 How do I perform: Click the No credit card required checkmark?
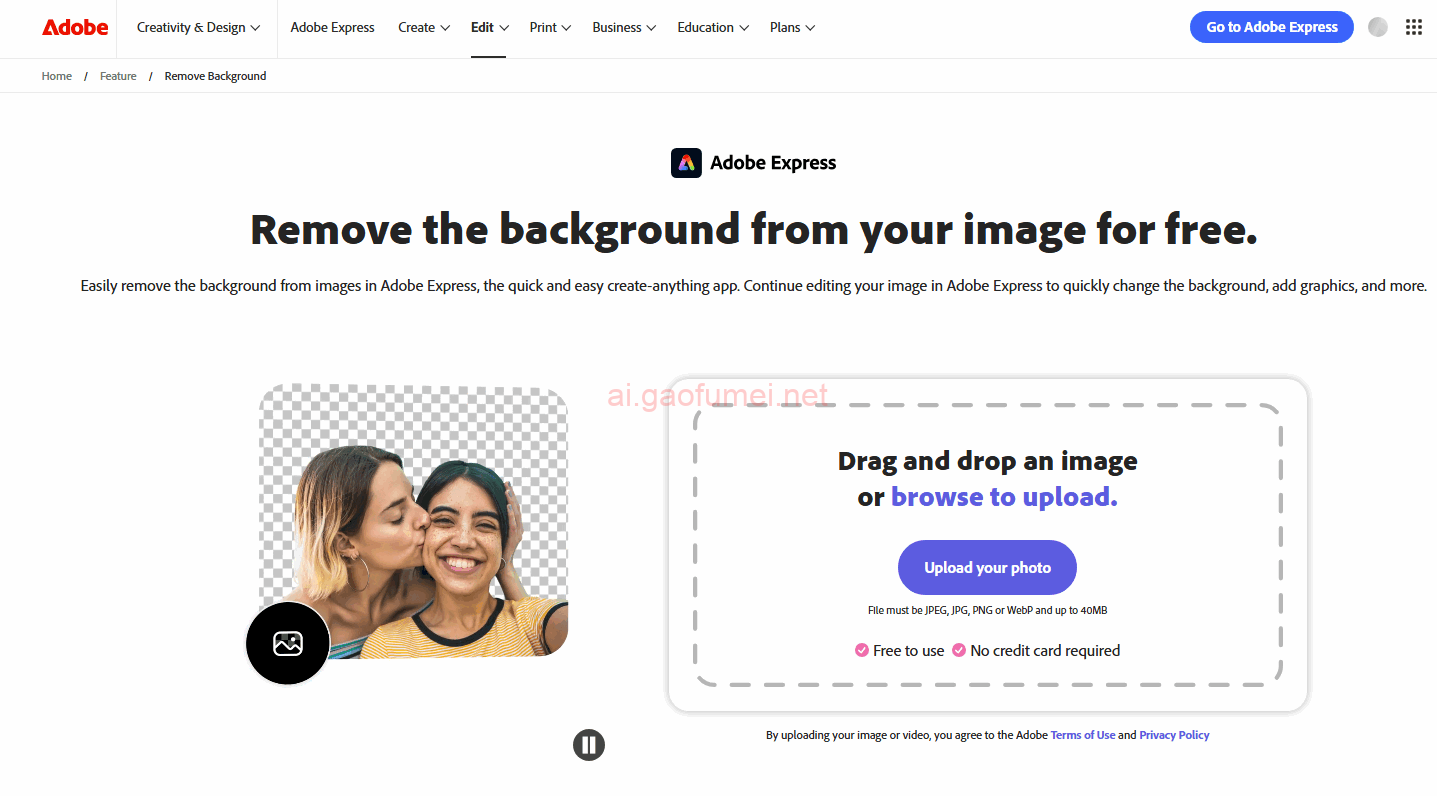pyautogui.click(x=959, y=650)
